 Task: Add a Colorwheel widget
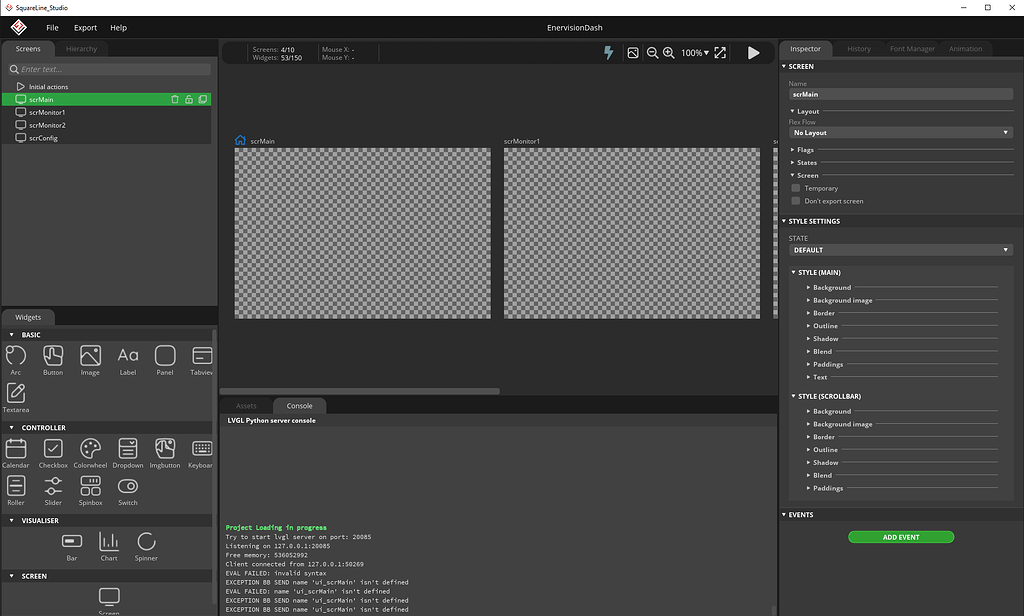(90, 450)
